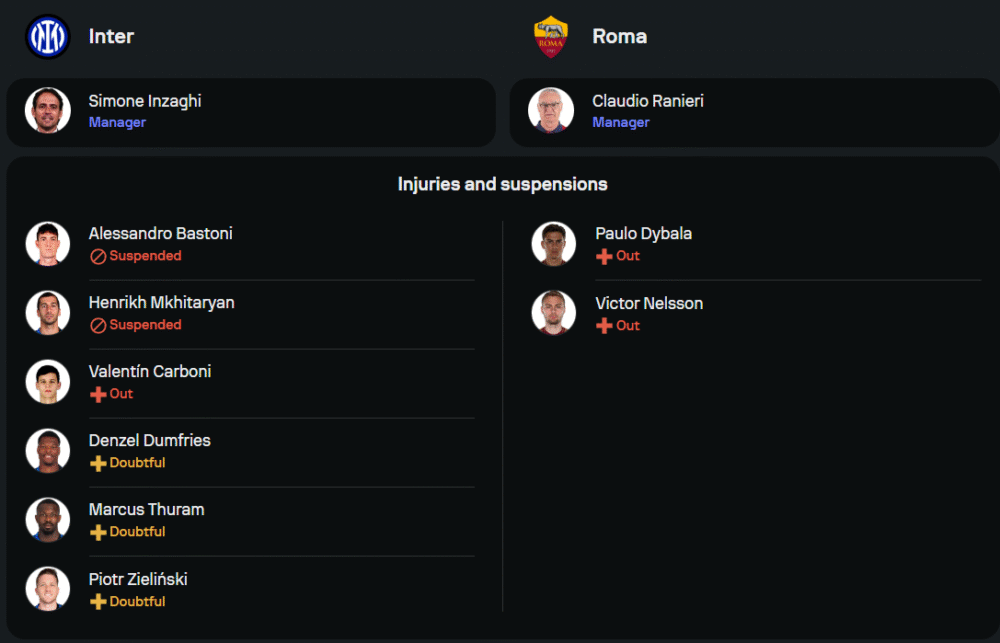Viewport: 1000px width, 643px height.
Task: Open Marcus Thuram's player page
Action: [x=146, y=510]
